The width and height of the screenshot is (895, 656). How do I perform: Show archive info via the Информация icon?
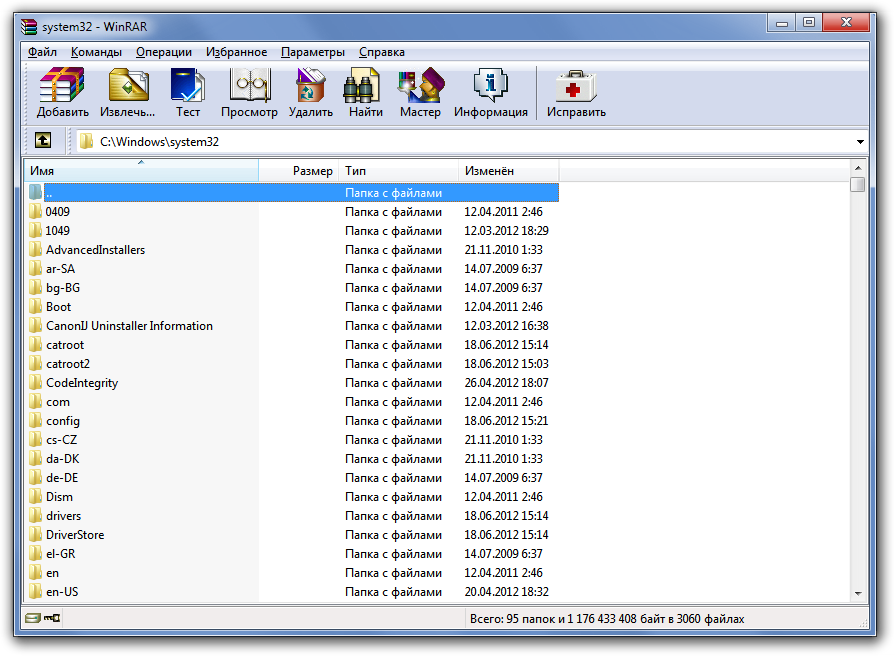490,85
